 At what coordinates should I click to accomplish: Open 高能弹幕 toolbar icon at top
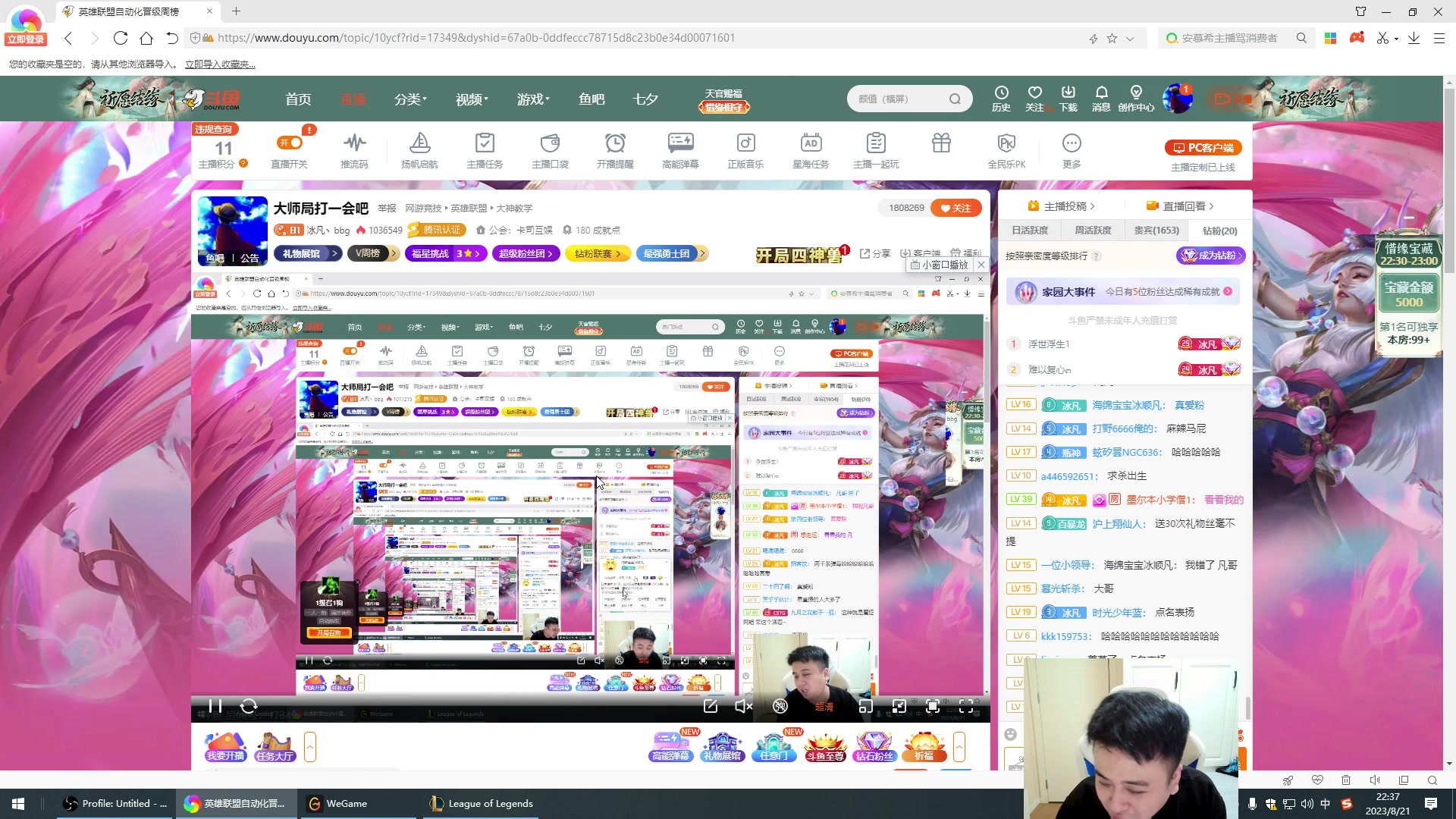(680, 150)
